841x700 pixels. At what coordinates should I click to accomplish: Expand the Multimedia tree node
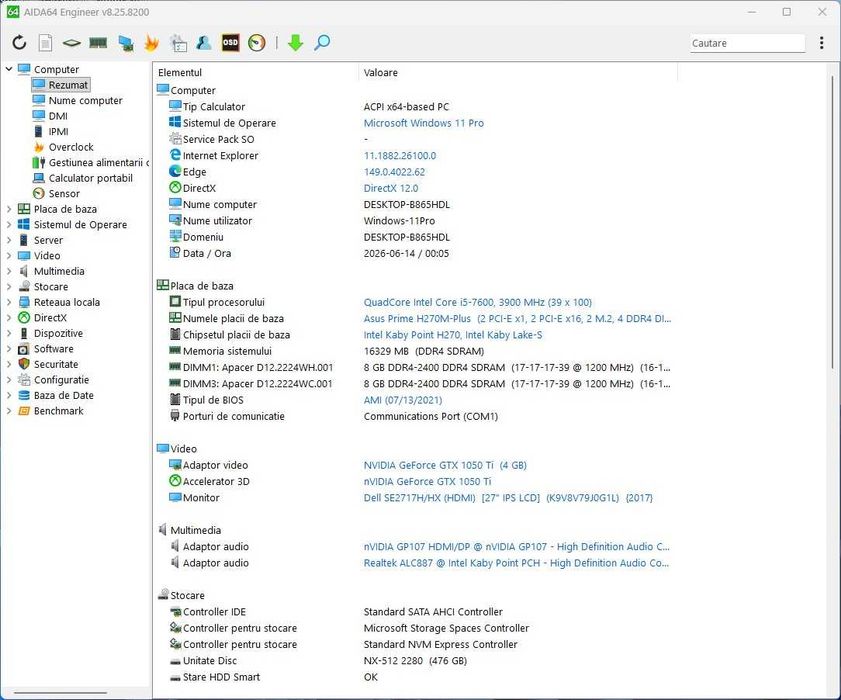click(x=9, y=271)
